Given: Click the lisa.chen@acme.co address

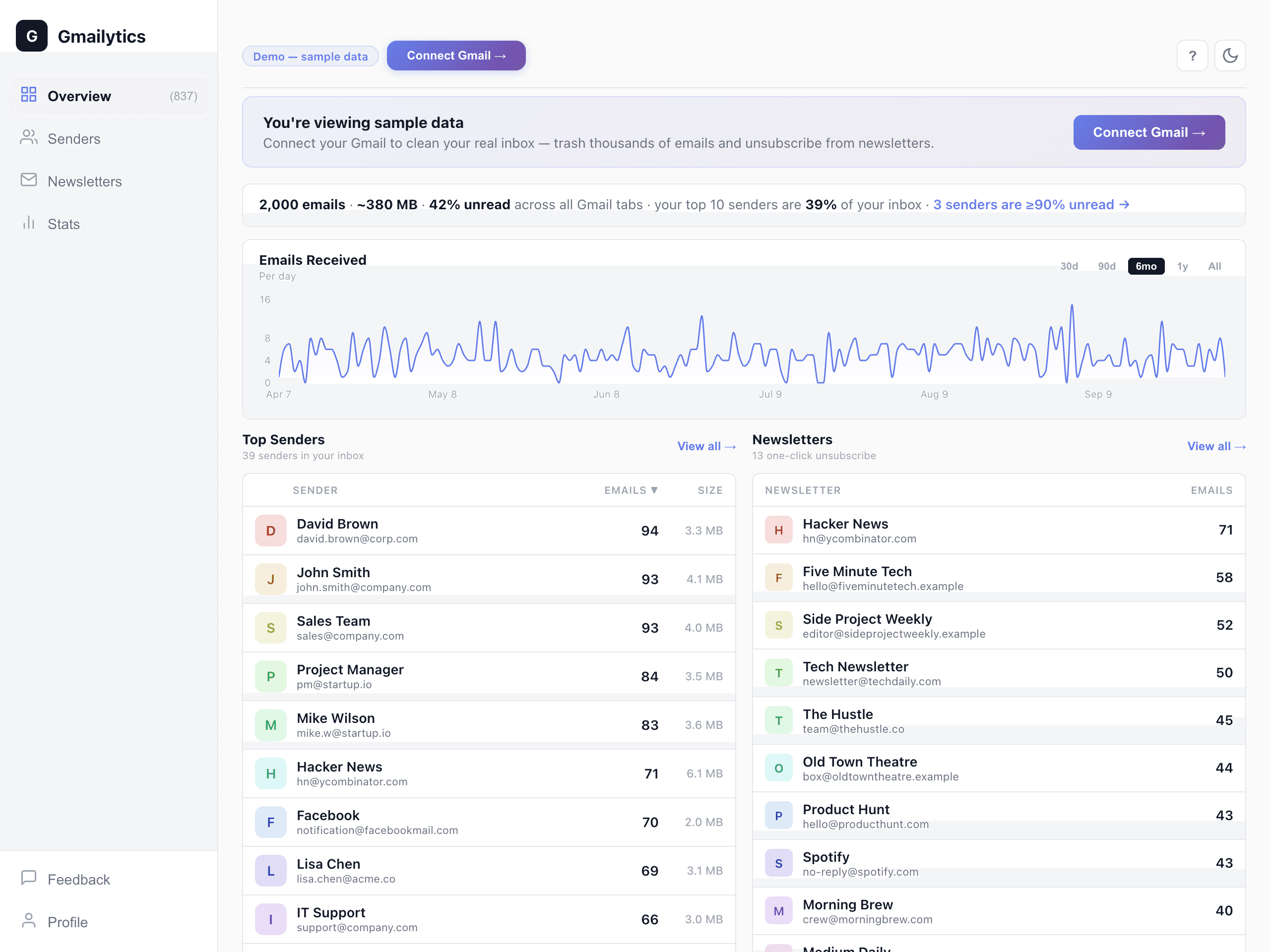Looking at the screenshot, I should [346, 879].
